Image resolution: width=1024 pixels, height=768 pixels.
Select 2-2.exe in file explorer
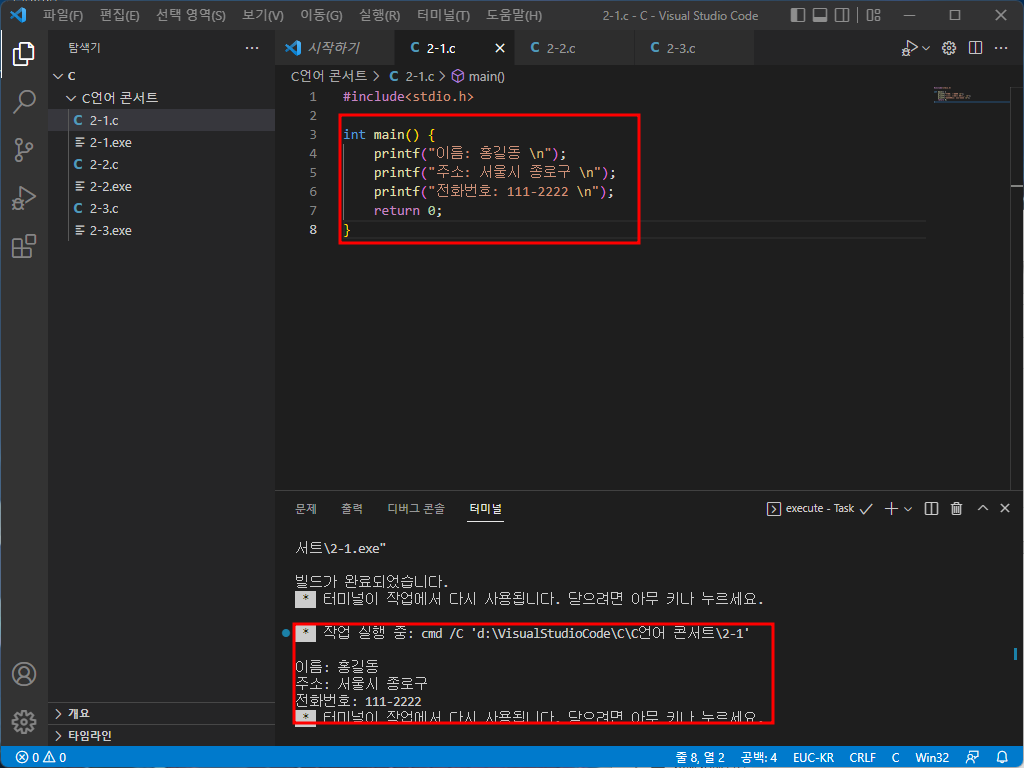point(161,187)
